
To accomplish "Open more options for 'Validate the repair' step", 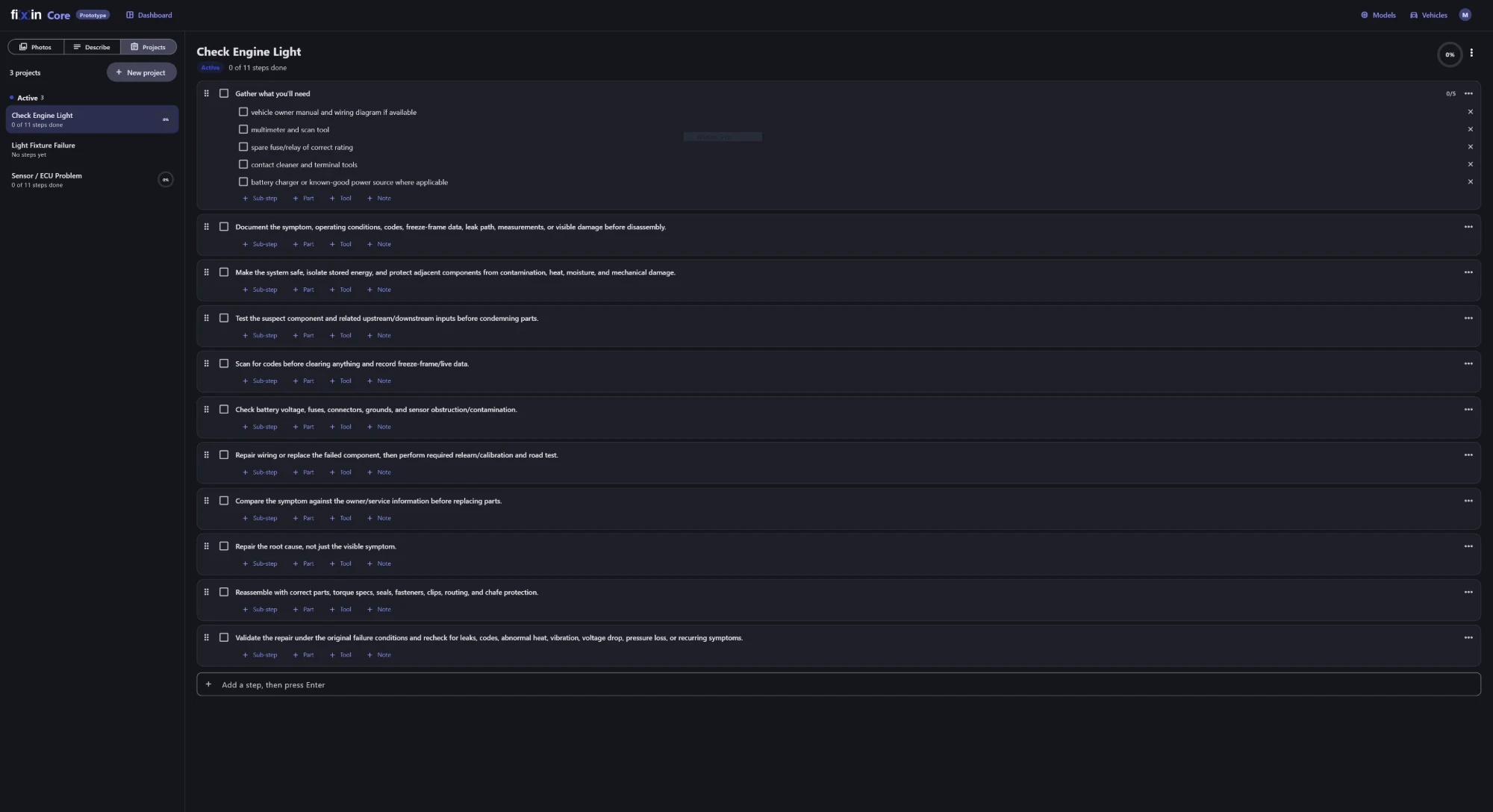I will 1468,638.
